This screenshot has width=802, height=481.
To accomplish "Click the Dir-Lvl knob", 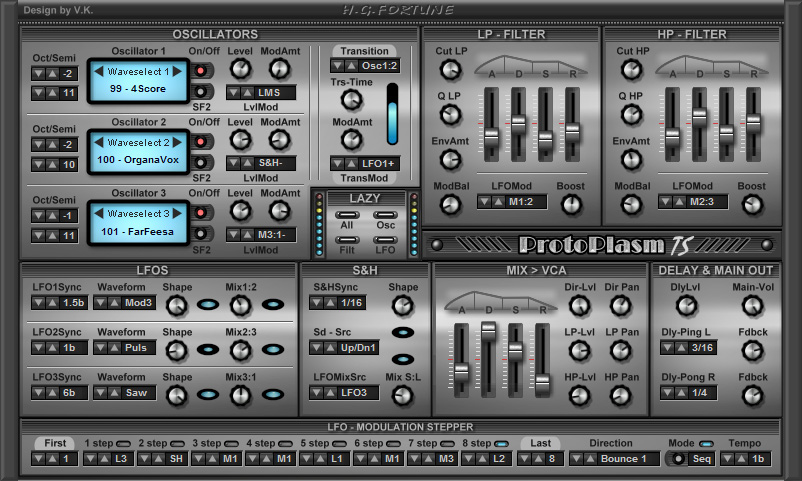I will [x=580, y=306].
